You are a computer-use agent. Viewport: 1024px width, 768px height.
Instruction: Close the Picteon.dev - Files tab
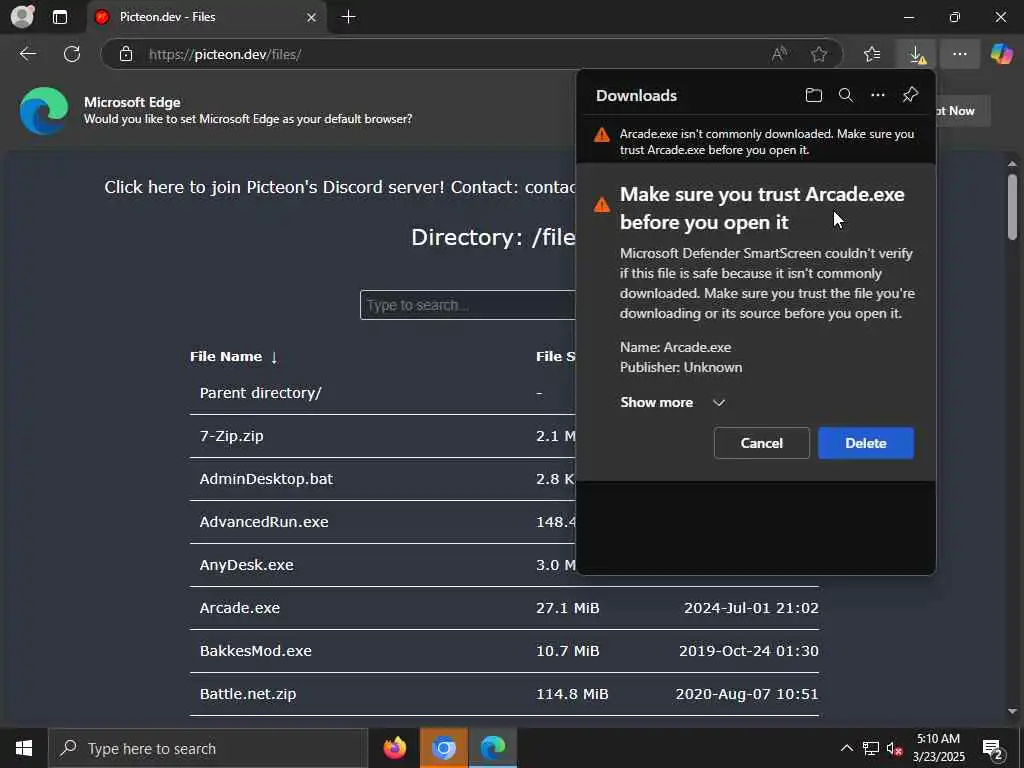pos(312,18)
